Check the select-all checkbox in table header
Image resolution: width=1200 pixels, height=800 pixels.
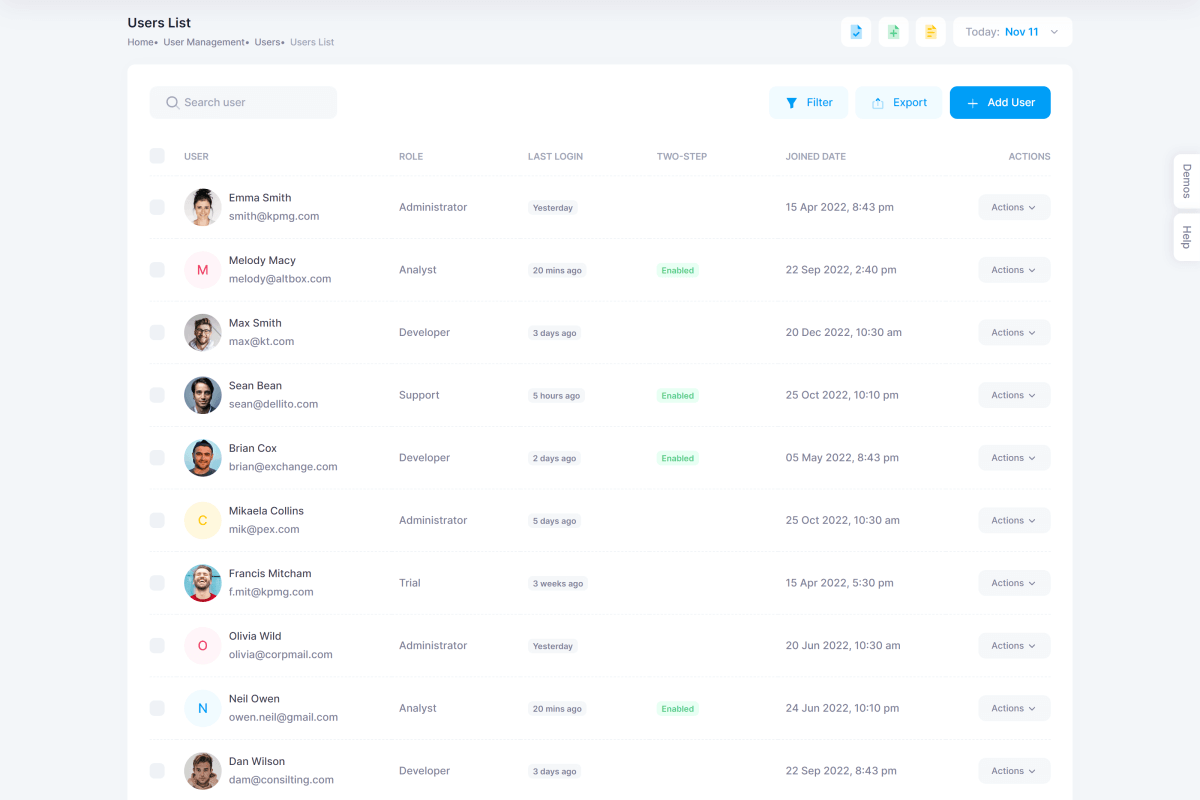pos(157,156)
